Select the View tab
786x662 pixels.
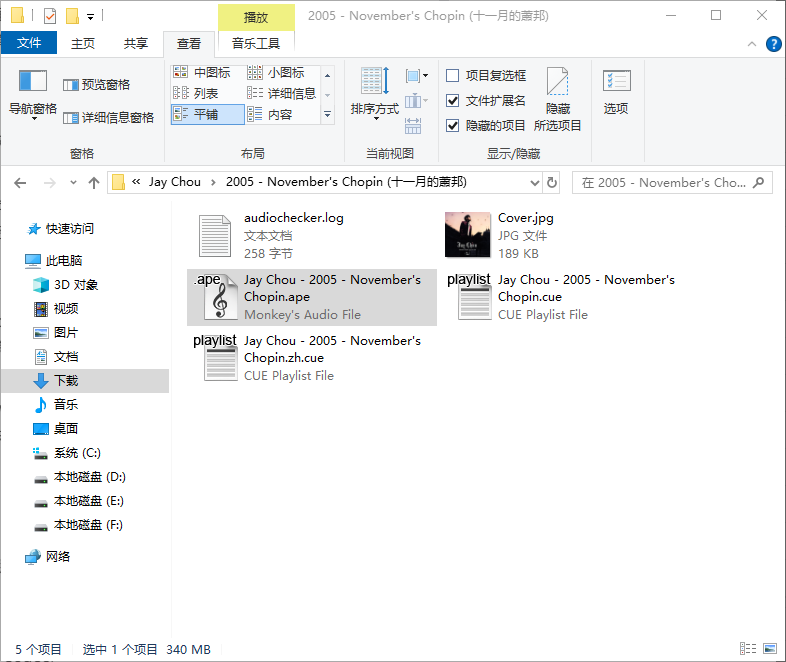pos(189,44)
